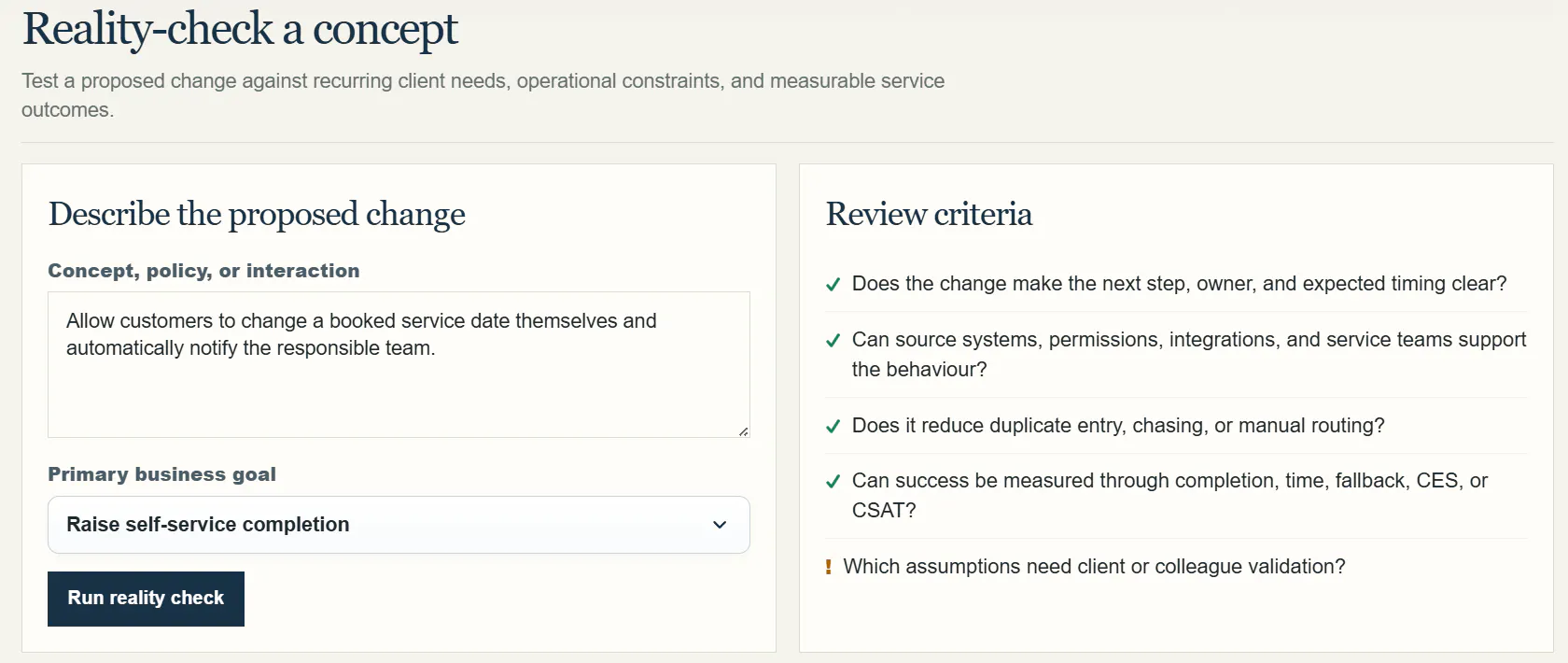This screenshot has height=663, width=1568.
Task: Select text 'Can source systems, permissions, integrations' criterion
Action: pos(1189,354)
